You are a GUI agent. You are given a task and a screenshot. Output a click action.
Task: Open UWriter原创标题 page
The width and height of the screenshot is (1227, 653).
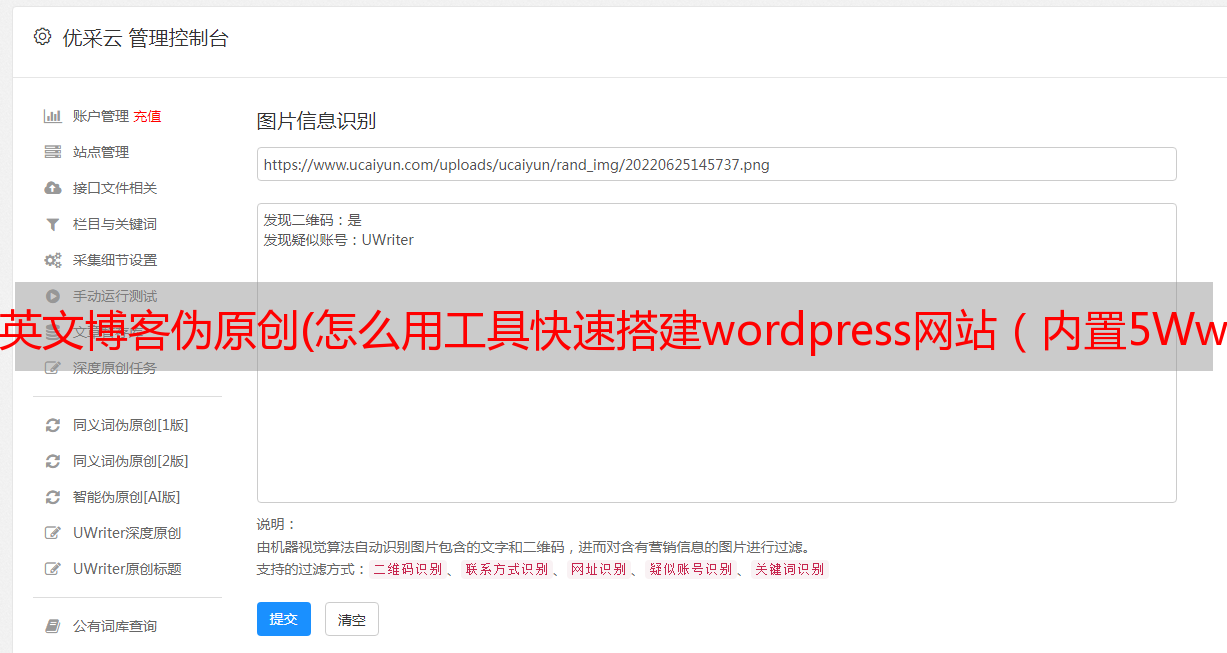[x=127, y=569]
